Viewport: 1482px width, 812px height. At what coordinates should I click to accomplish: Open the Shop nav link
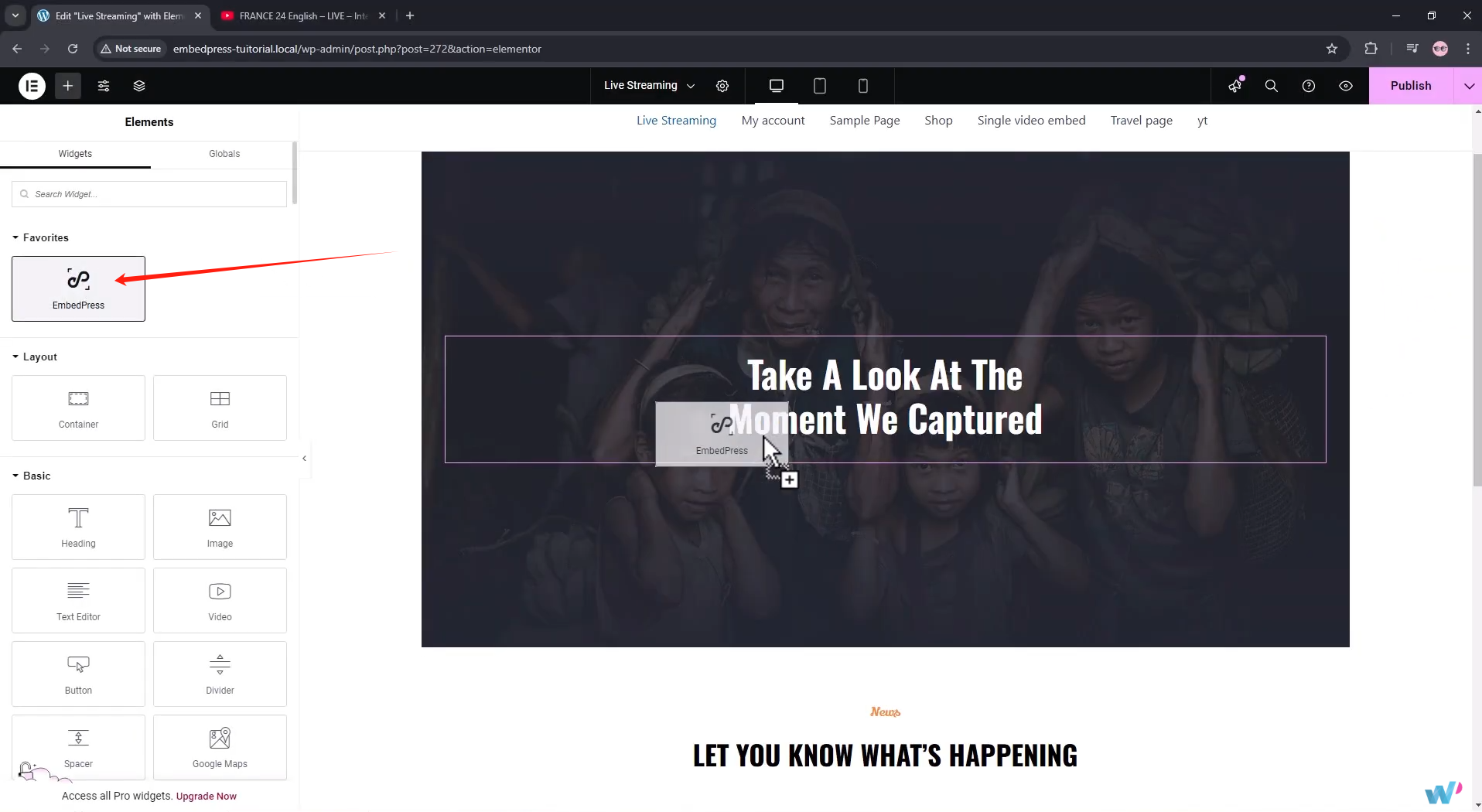click(938, 120)
